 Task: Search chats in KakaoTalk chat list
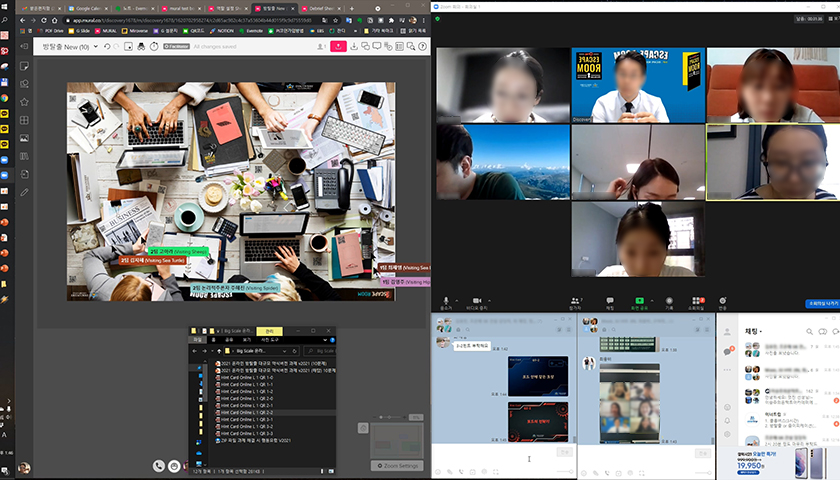click(809, 332)
